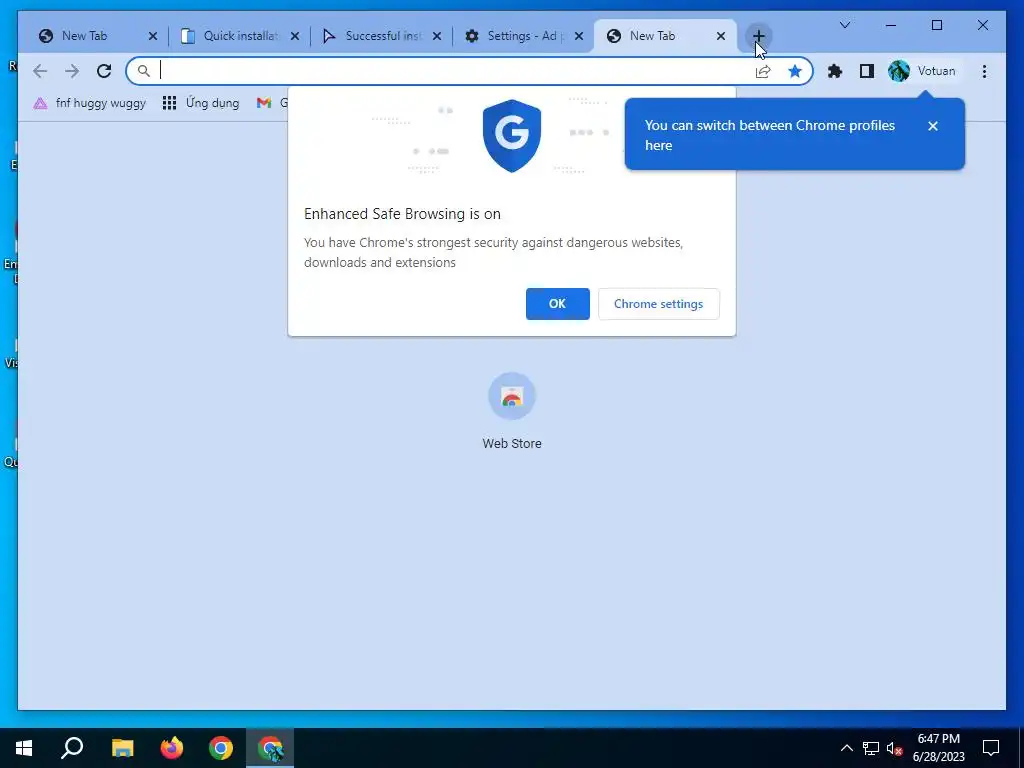Open the Gmail bookmark icon

pyautogui.click(x=264, y=103)
